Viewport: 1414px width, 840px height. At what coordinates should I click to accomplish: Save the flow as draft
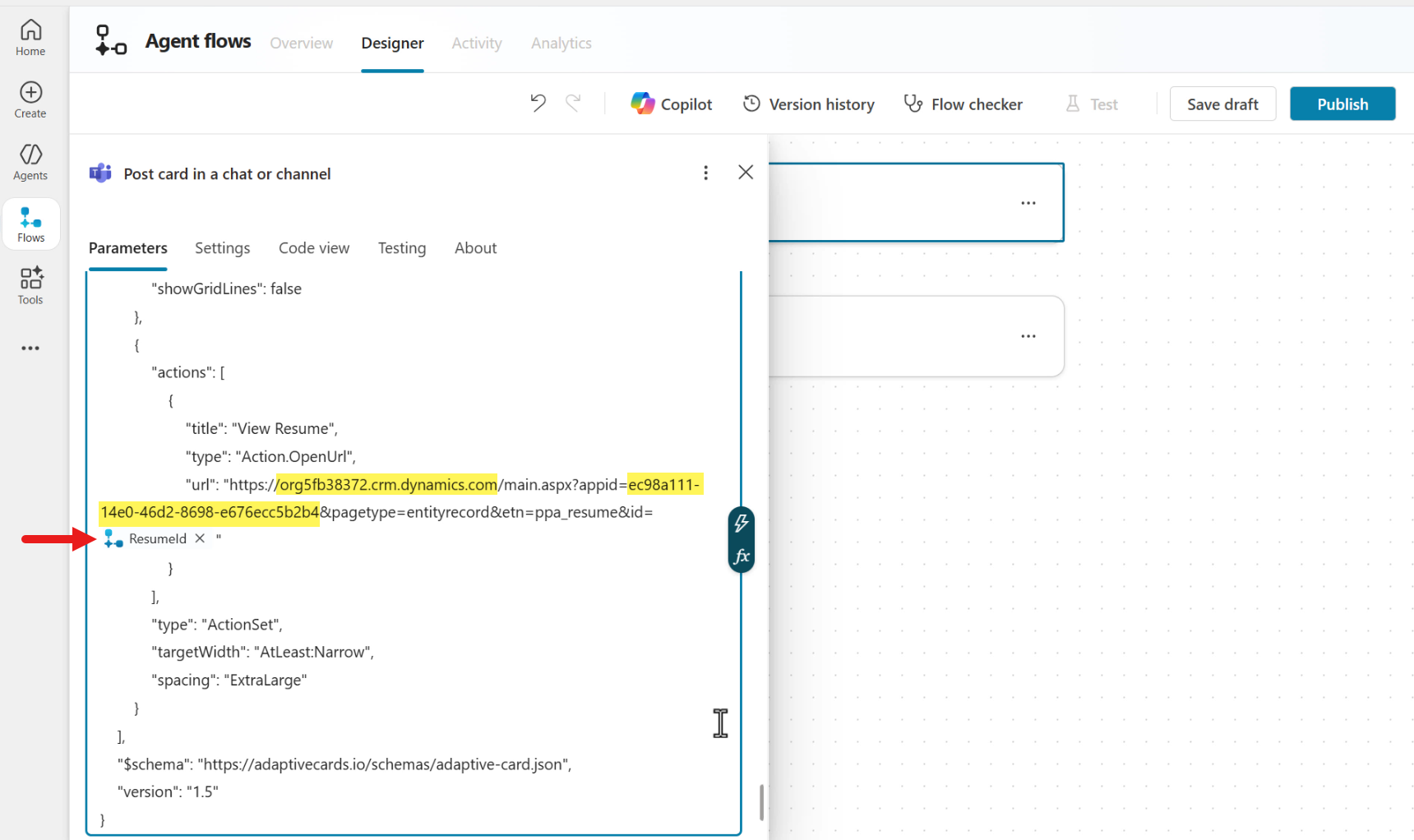tap(1222, 104)
